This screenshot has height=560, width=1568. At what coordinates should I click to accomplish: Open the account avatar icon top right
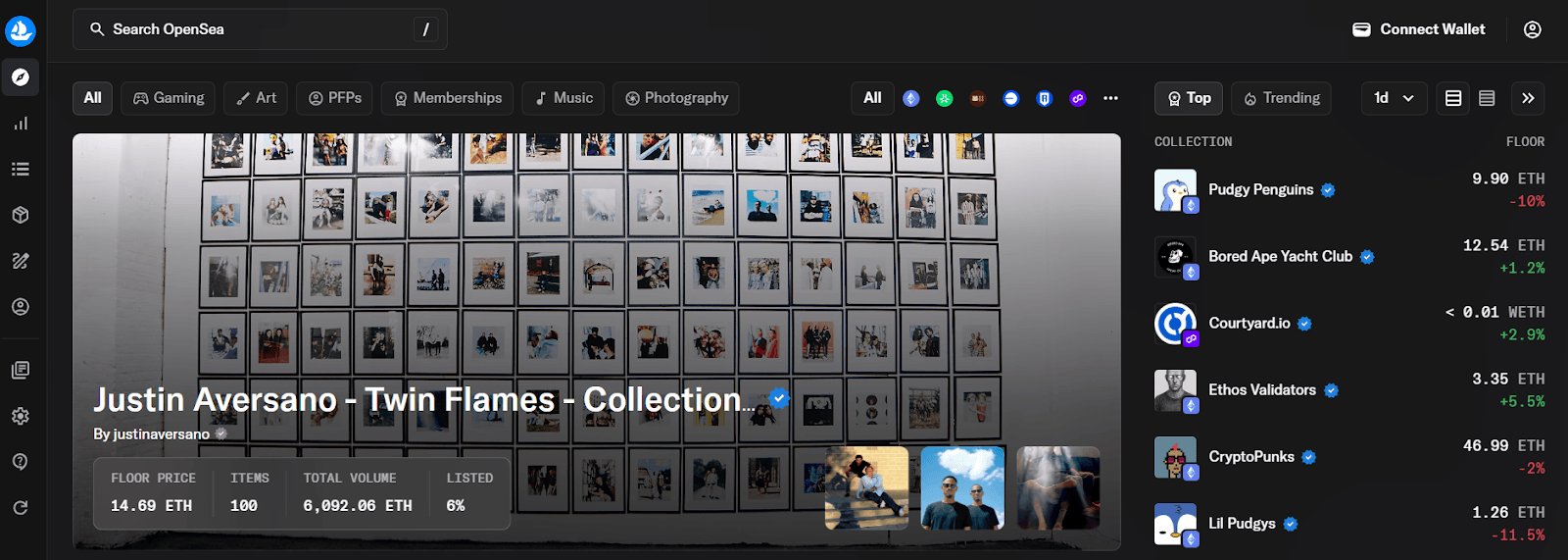(x=1533, y=29)
